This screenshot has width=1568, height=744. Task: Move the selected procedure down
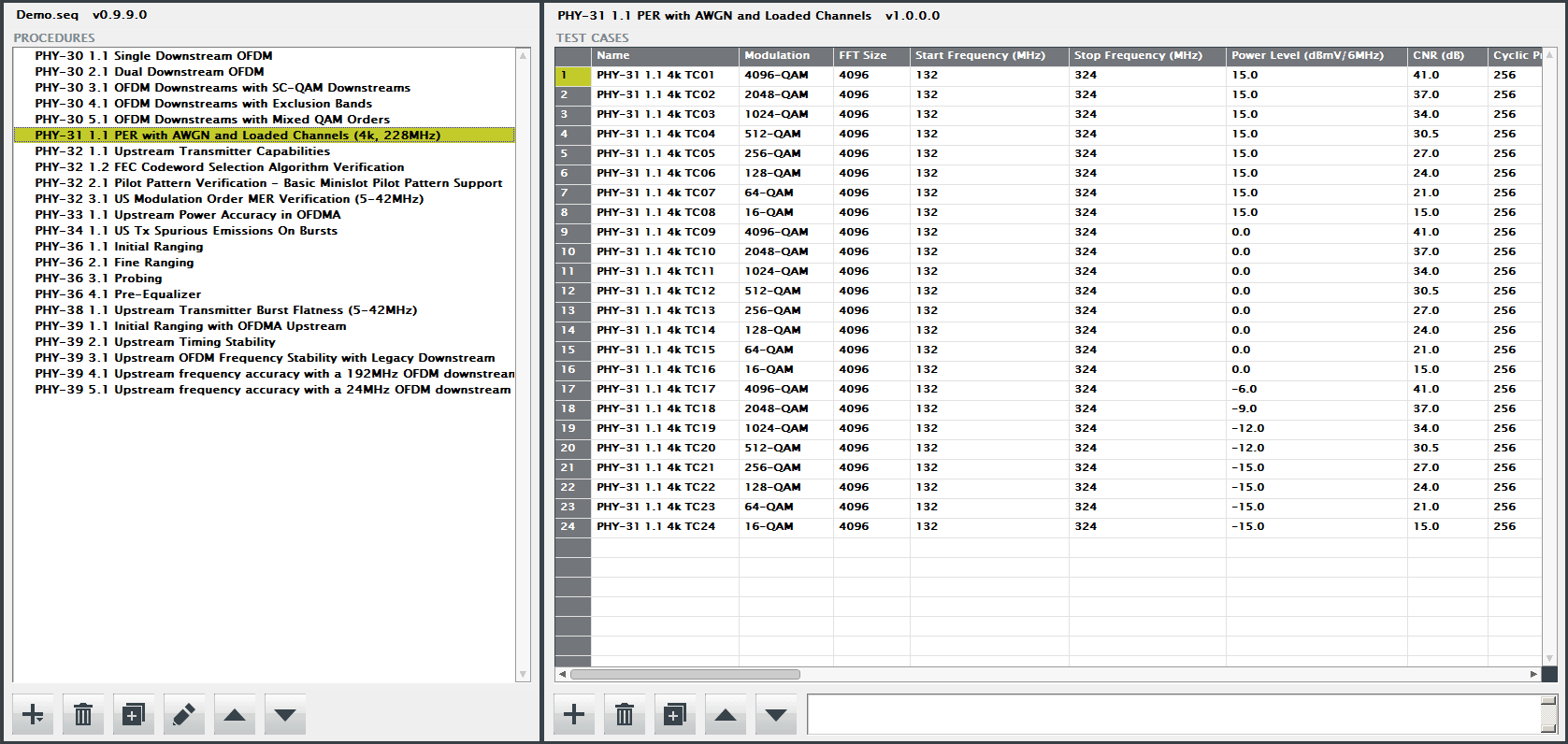click(285, 715)
